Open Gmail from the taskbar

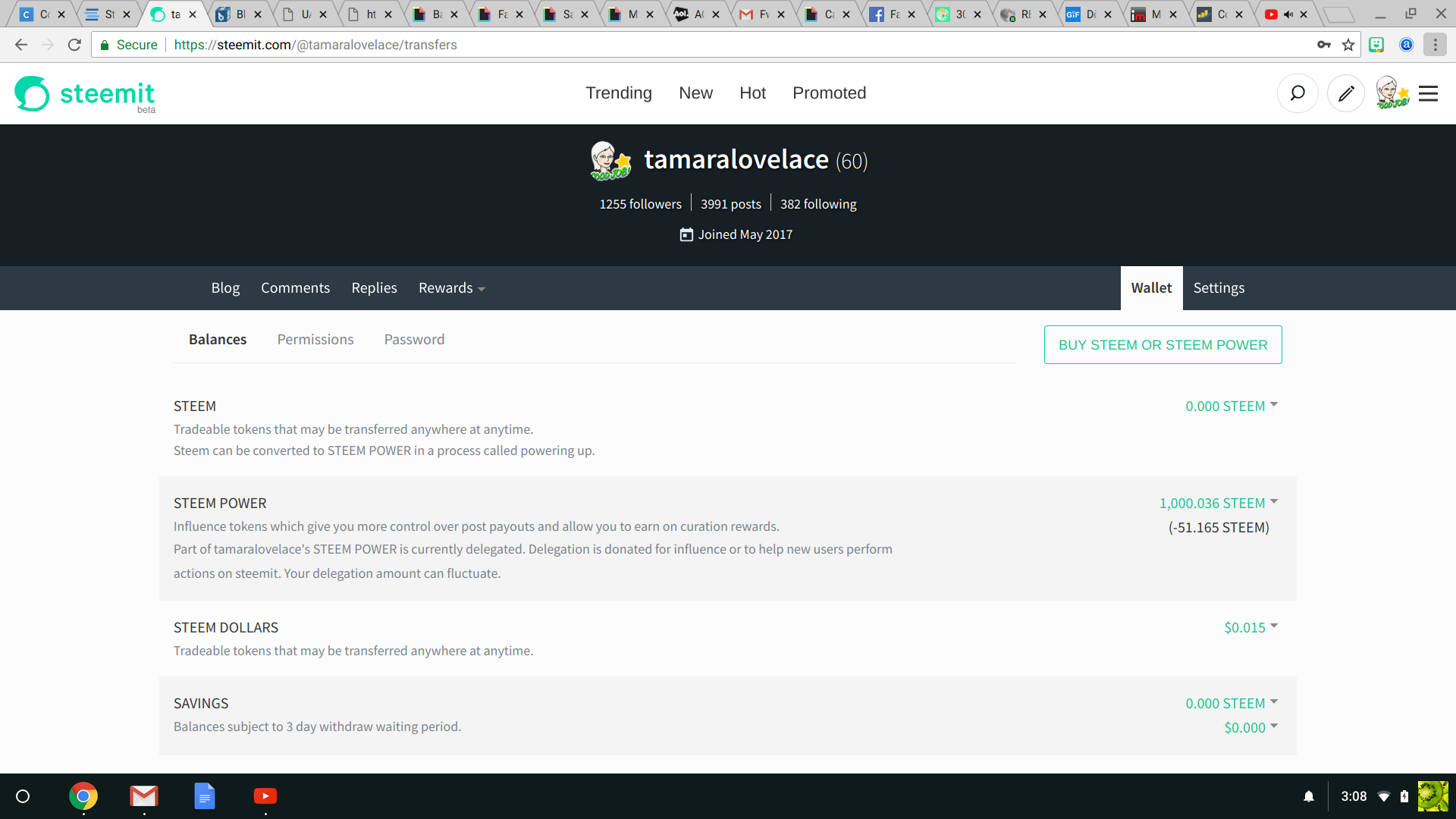(x=143, y=796)
